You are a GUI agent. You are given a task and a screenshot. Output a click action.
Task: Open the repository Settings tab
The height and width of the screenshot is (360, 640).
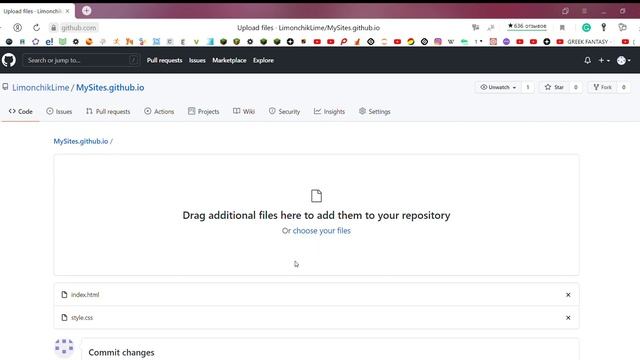tap(375, 111)
